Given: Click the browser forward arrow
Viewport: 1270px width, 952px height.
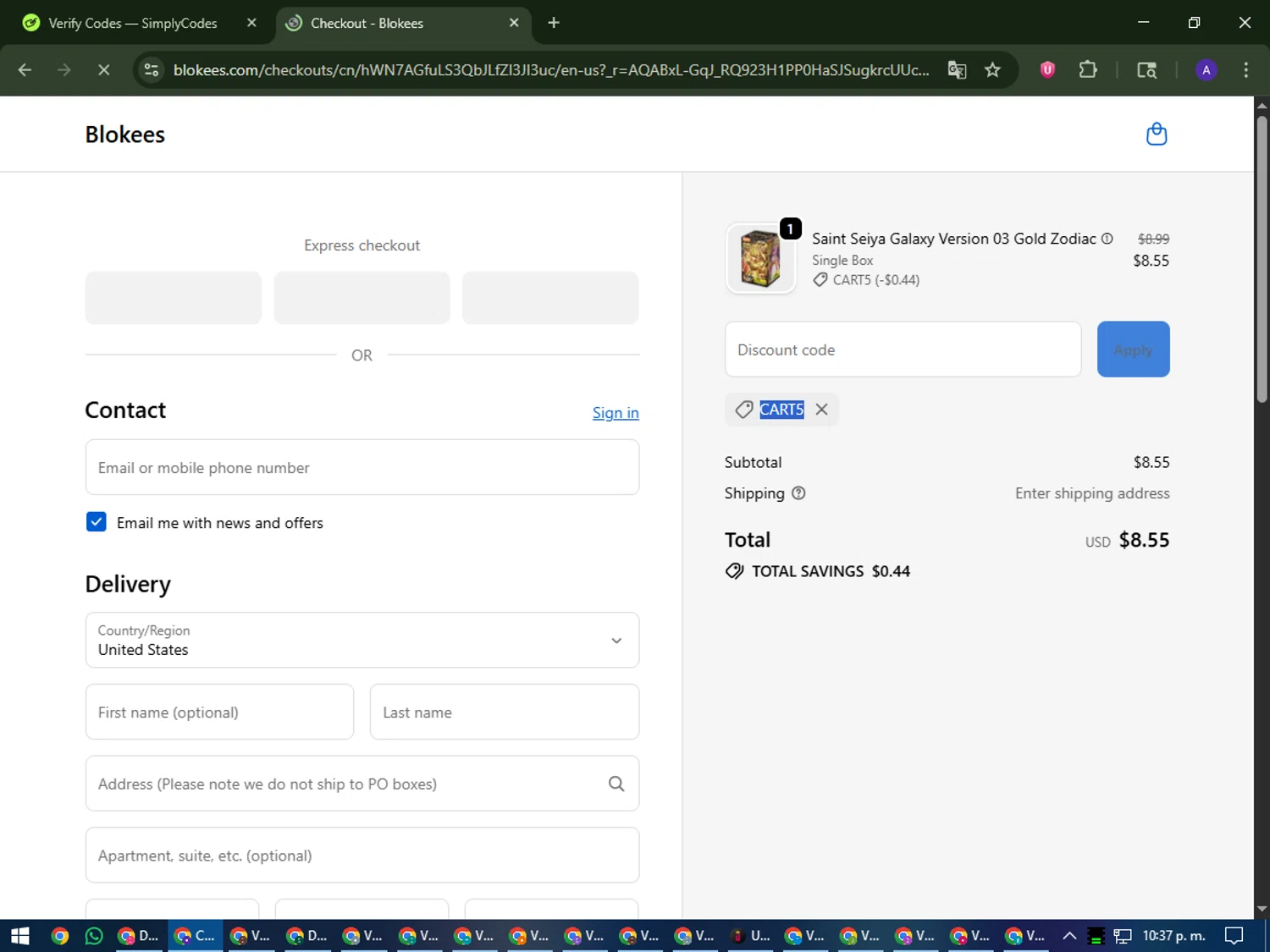Looking at the screenshot, I should [x=64, y=70].
